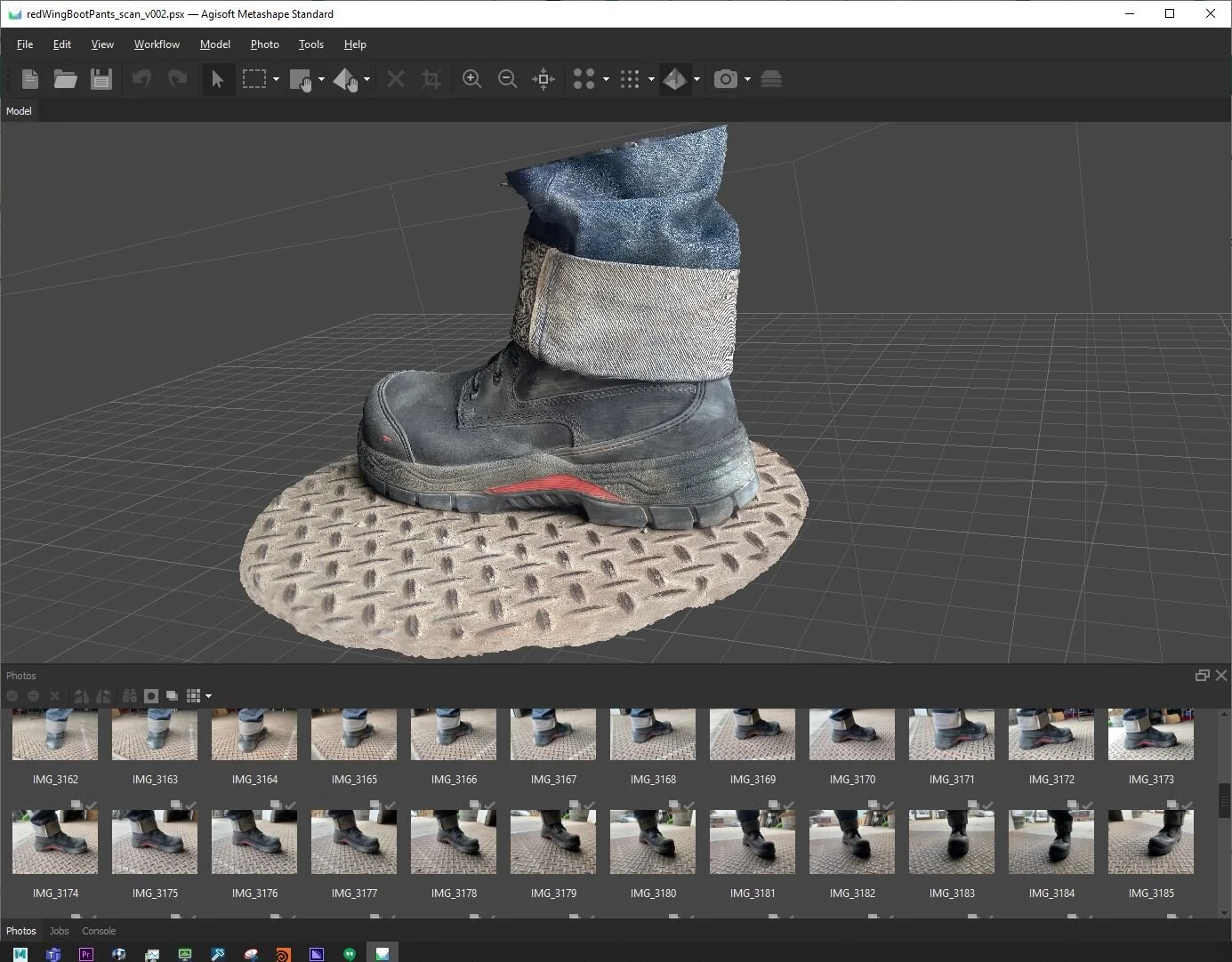Click the Photos panel vertical scrollbar

[1224, 800]
